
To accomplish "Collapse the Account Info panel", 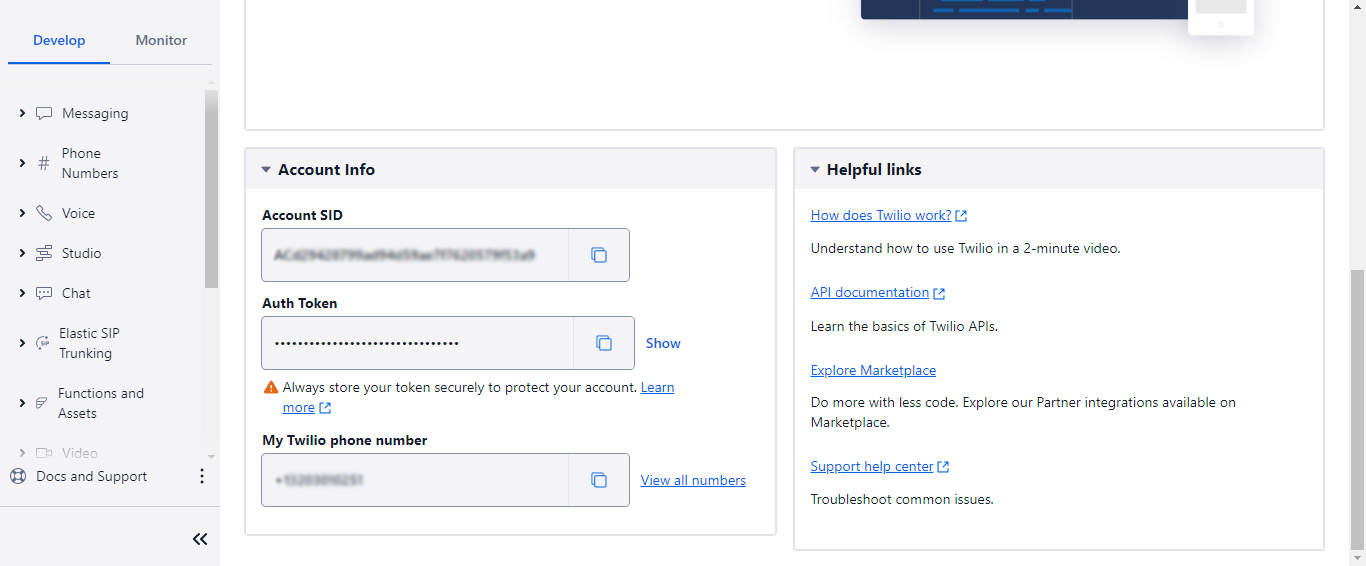I will pos(266,170).
